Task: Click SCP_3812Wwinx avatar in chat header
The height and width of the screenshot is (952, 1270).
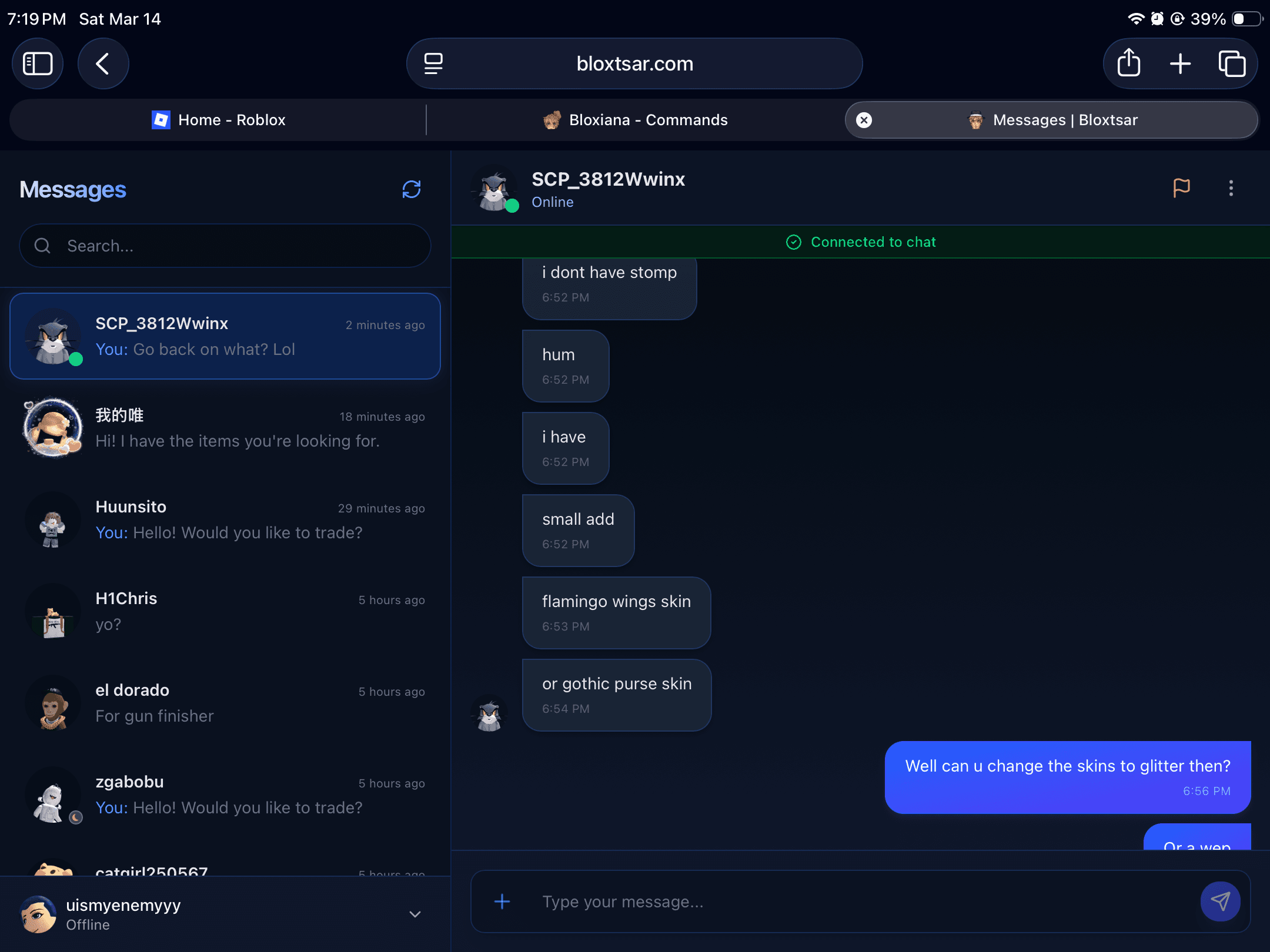Action: [494, 189]
